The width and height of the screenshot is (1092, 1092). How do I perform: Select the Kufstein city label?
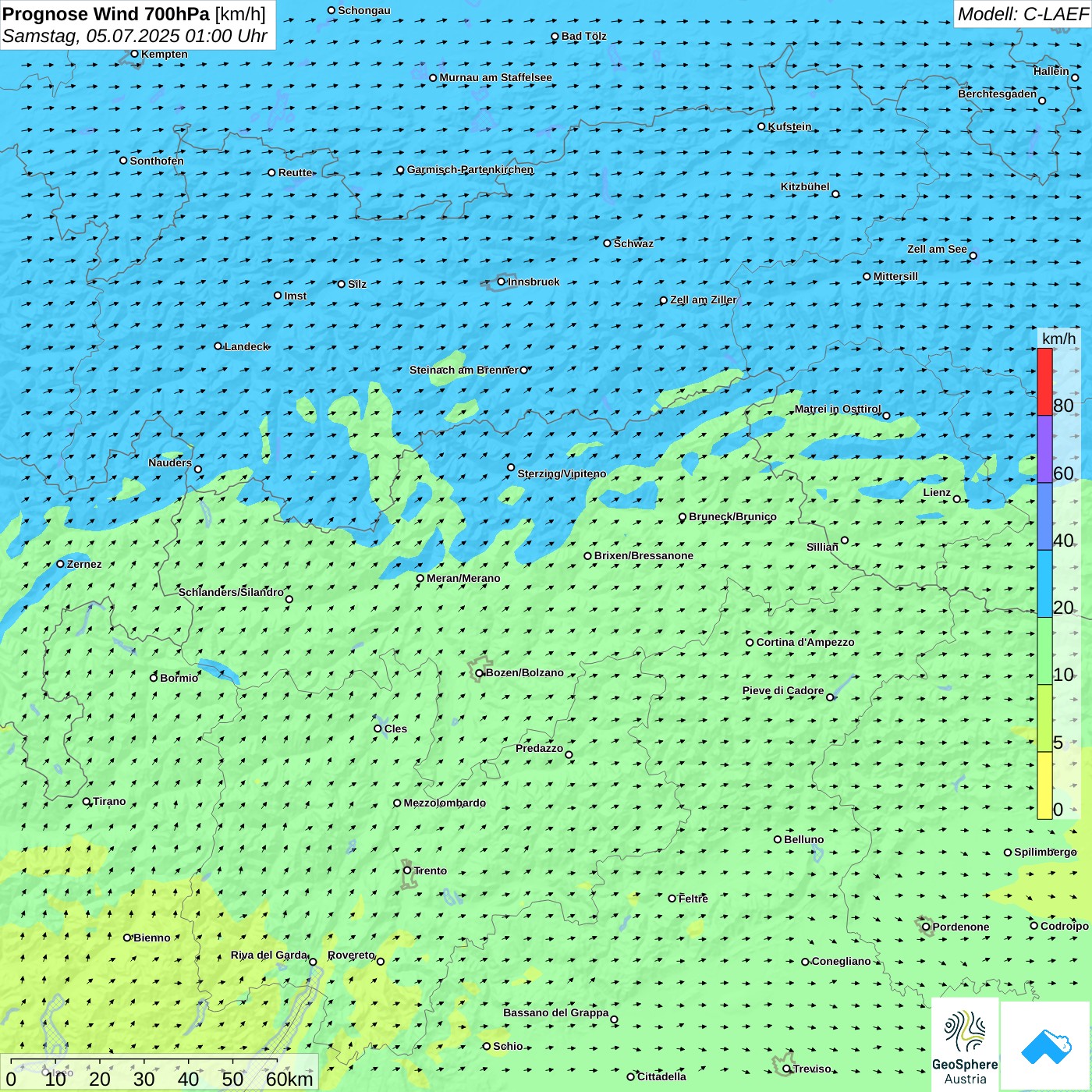pos(789,126)
